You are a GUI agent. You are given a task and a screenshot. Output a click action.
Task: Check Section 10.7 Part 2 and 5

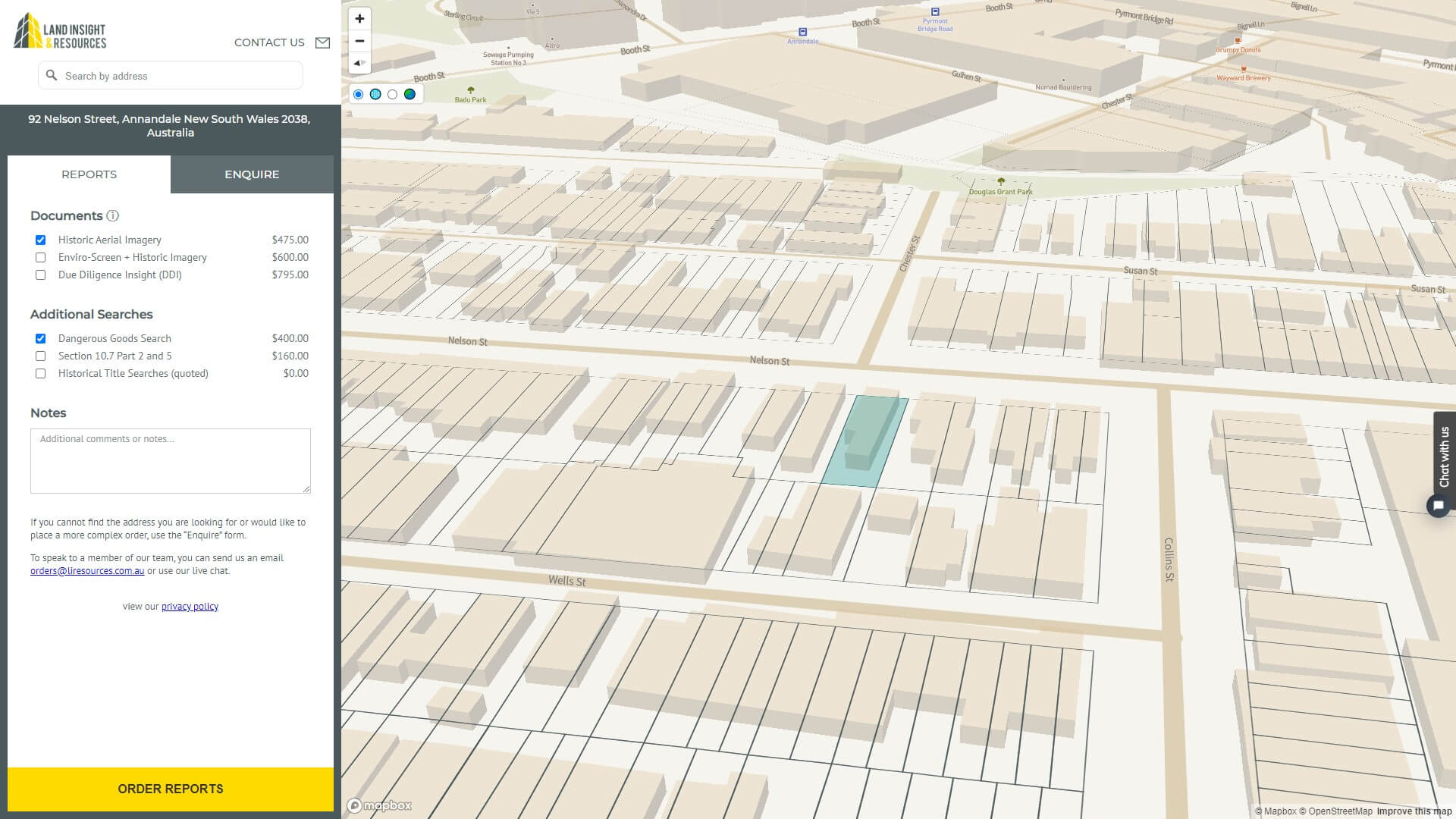[41, 356]
